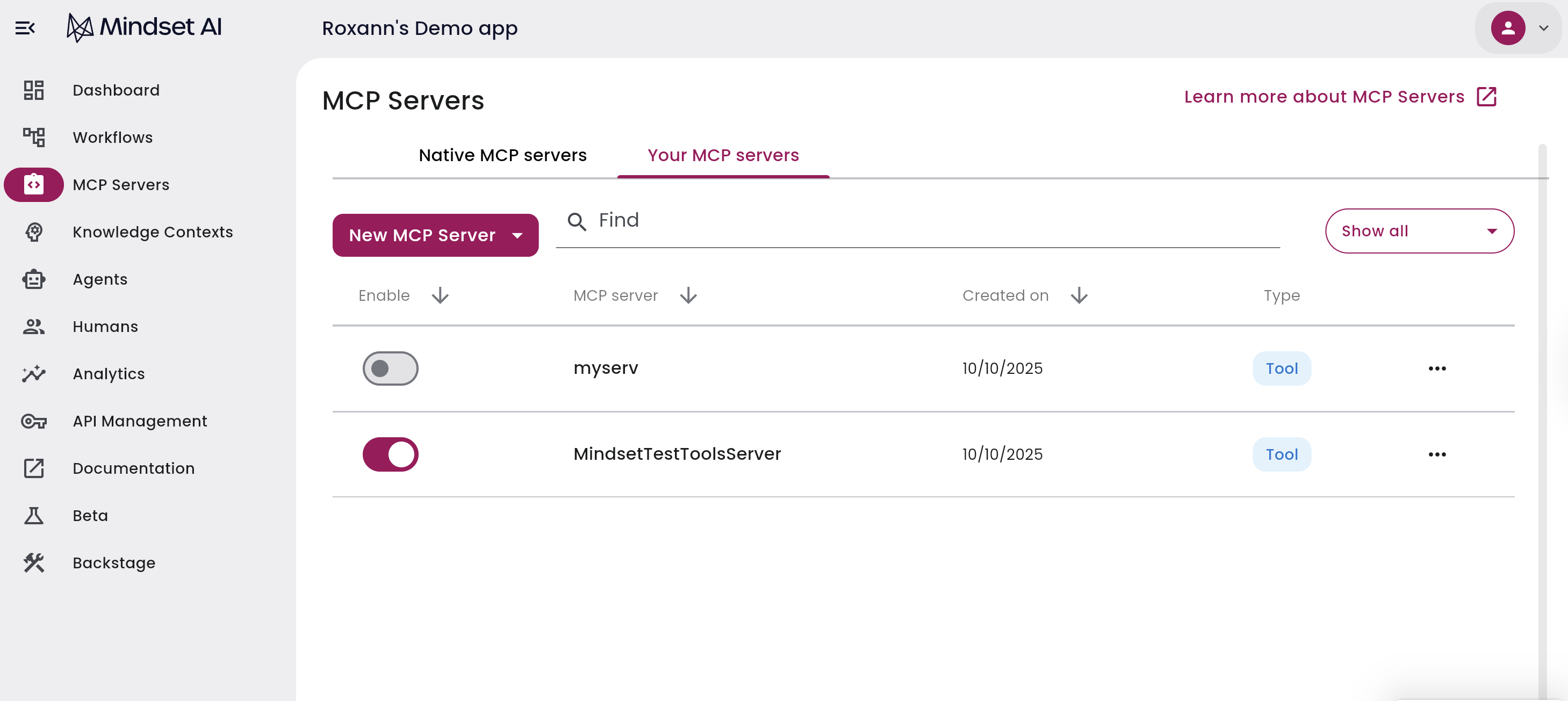The image size is (1568, 701).
Task: Open the Beta flask icon
Action: (33, 515)
